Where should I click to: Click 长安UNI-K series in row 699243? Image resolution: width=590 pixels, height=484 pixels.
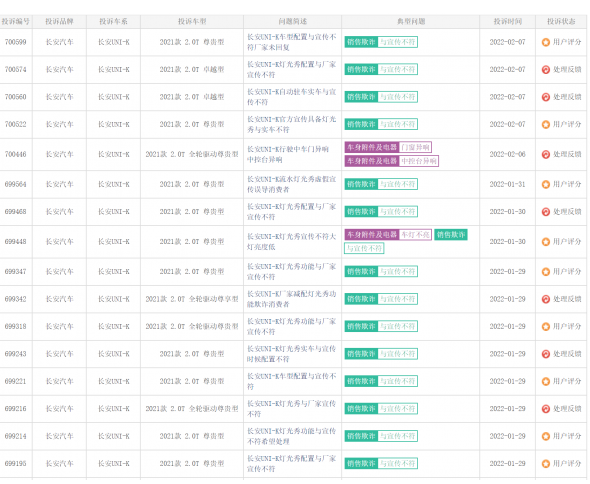coord(114,354)
